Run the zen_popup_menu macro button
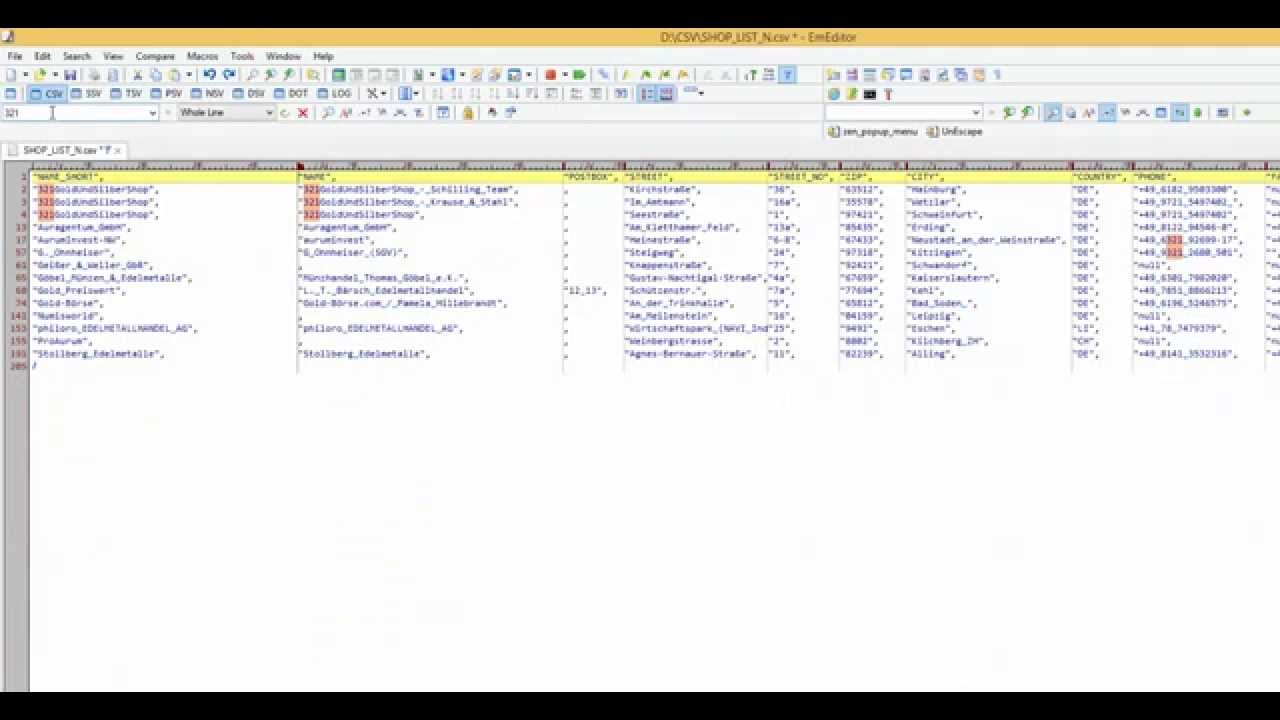 pos(873,131)
